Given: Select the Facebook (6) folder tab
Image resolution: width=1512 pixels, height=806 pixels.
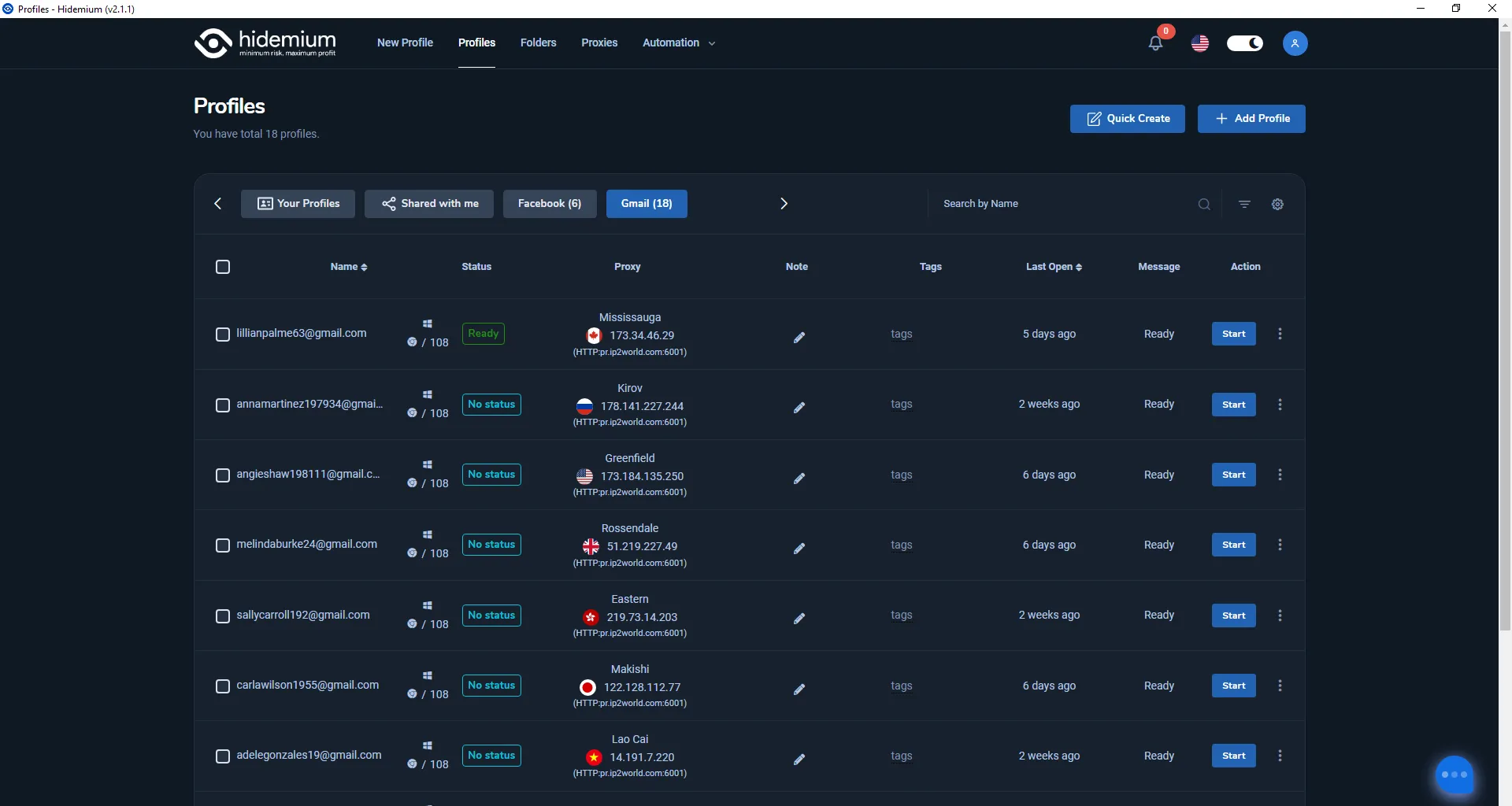Looking at the screenshot, I should click(550, 204).
